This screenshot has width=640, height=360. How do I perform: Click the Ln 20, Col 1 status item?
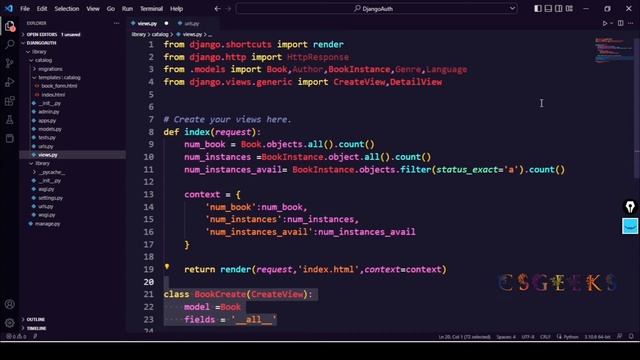click(464, 337)
